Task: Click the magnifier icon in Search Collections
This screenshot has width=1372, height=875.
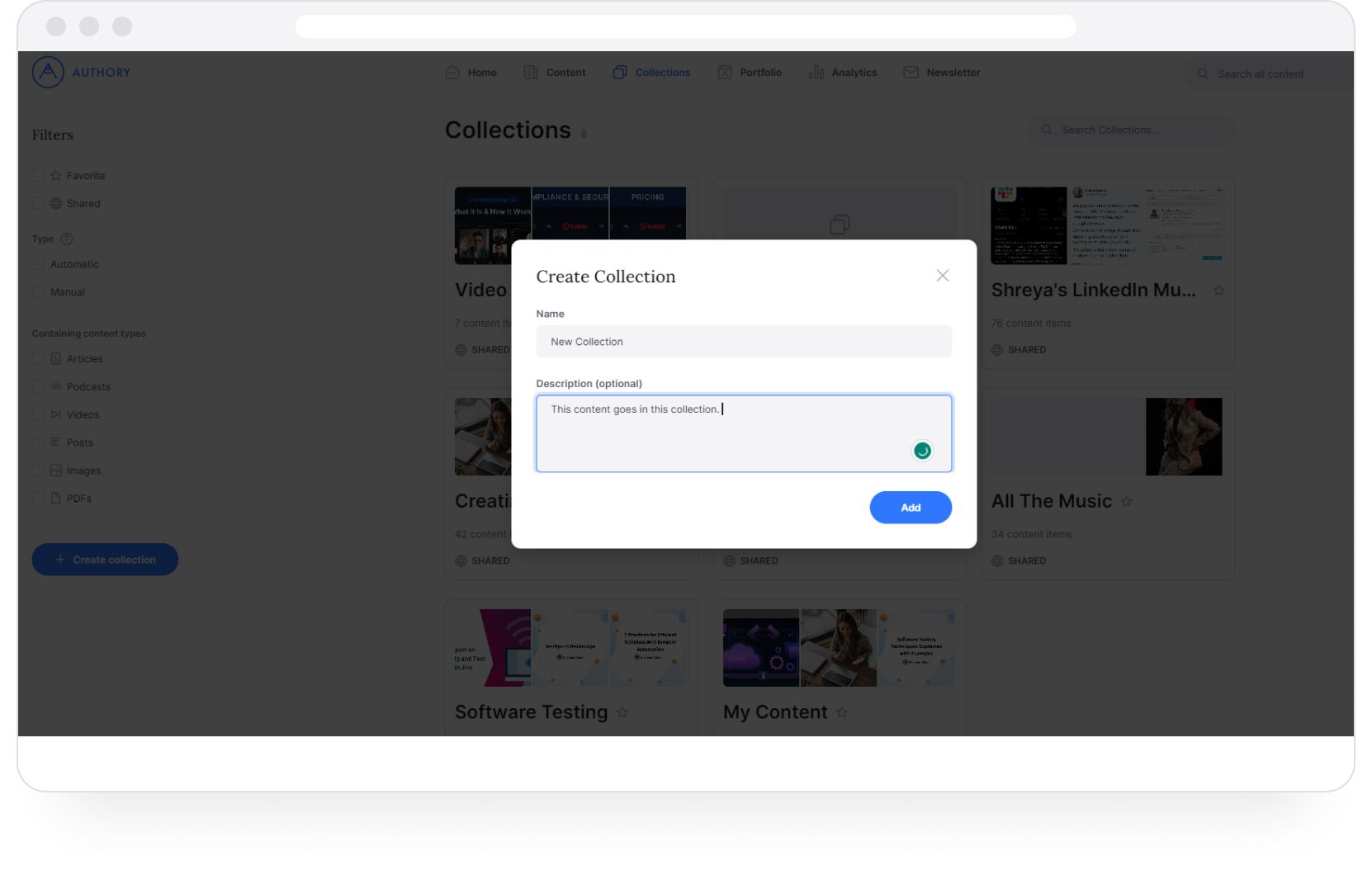Action: click(1047, 130)
